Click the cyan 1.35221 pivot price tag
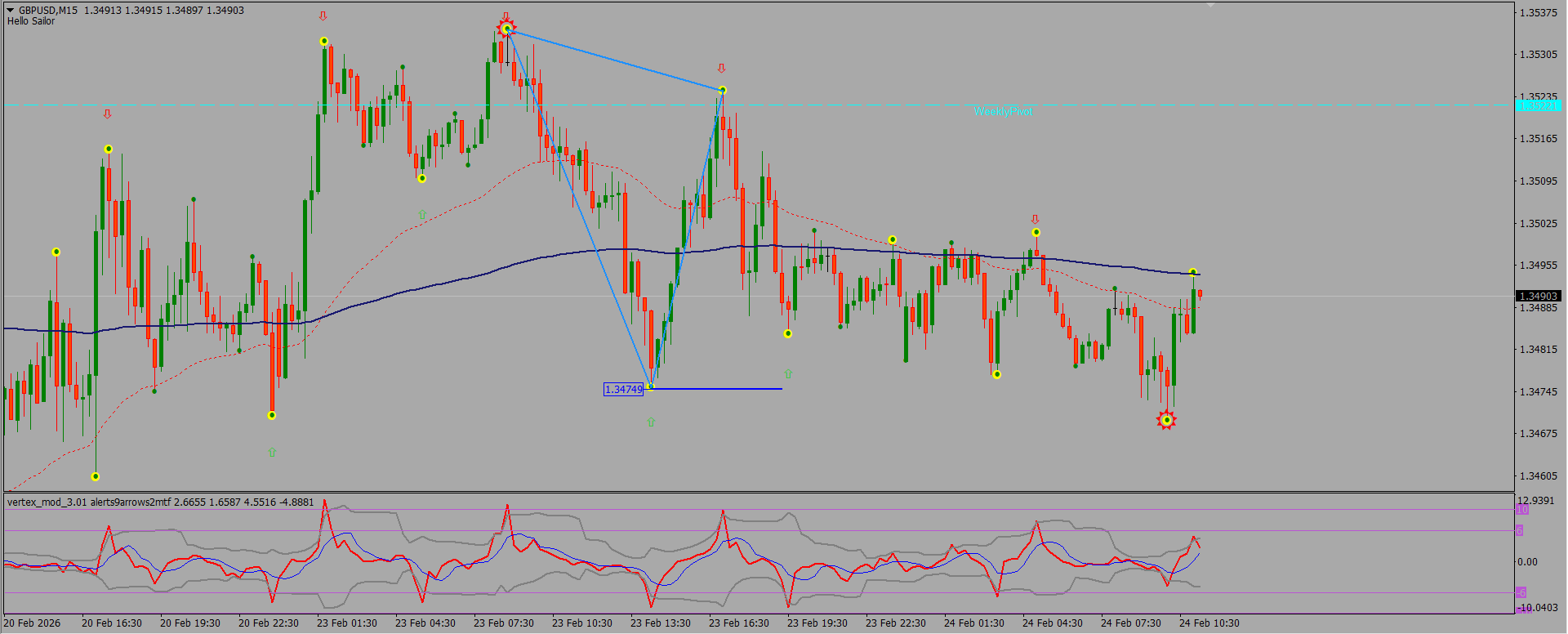Screen dimensions: 1568x634 (x=1539, y=105)
